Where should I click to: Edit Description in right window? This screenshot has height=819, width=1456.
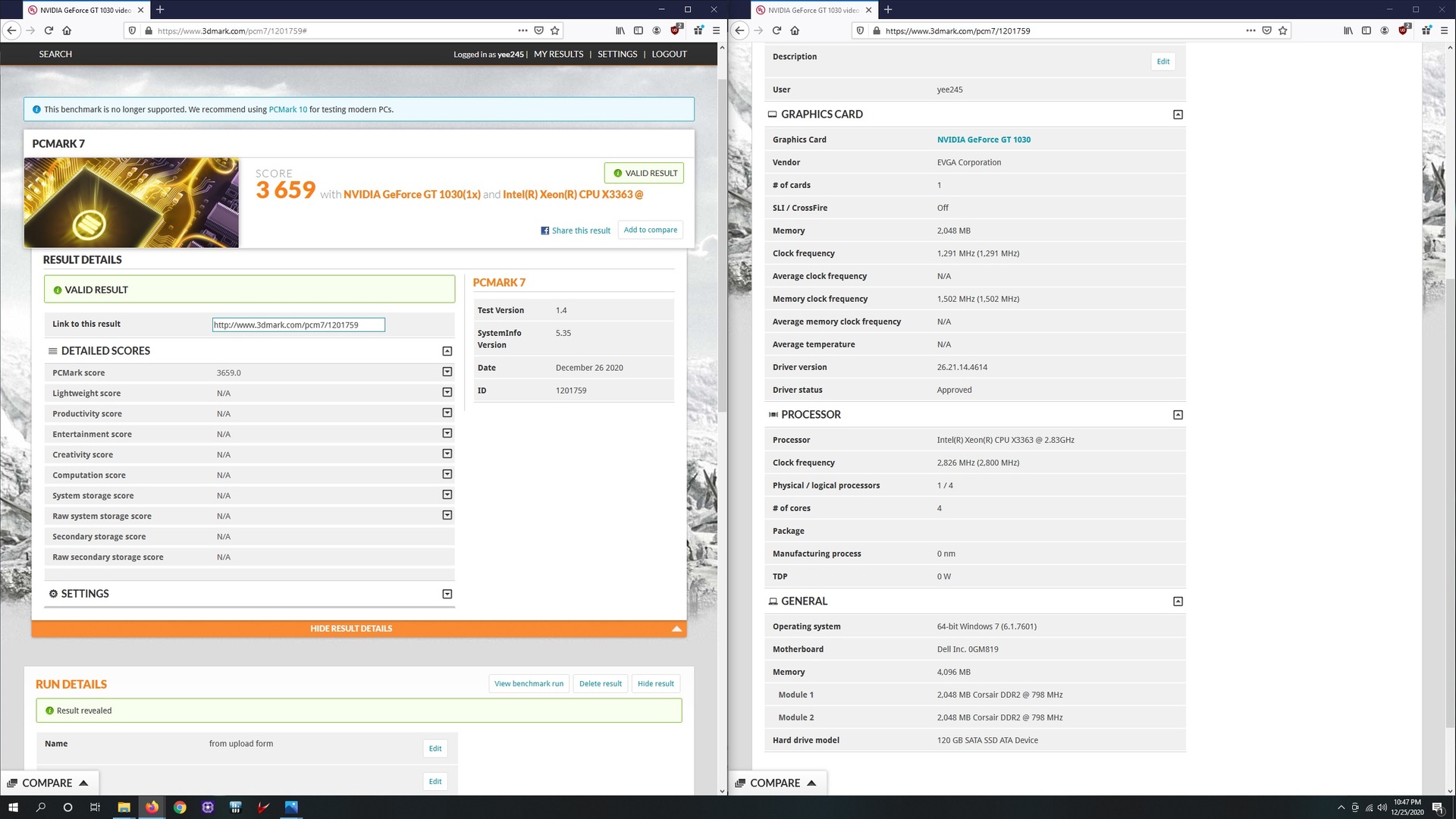tap(1163, 61)
